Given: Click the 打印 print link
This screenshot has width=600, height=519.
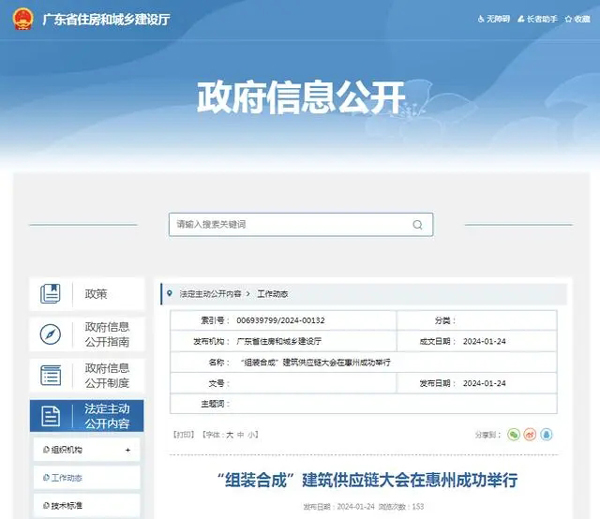Looking at the screenshot, I should tap(184, 435).
